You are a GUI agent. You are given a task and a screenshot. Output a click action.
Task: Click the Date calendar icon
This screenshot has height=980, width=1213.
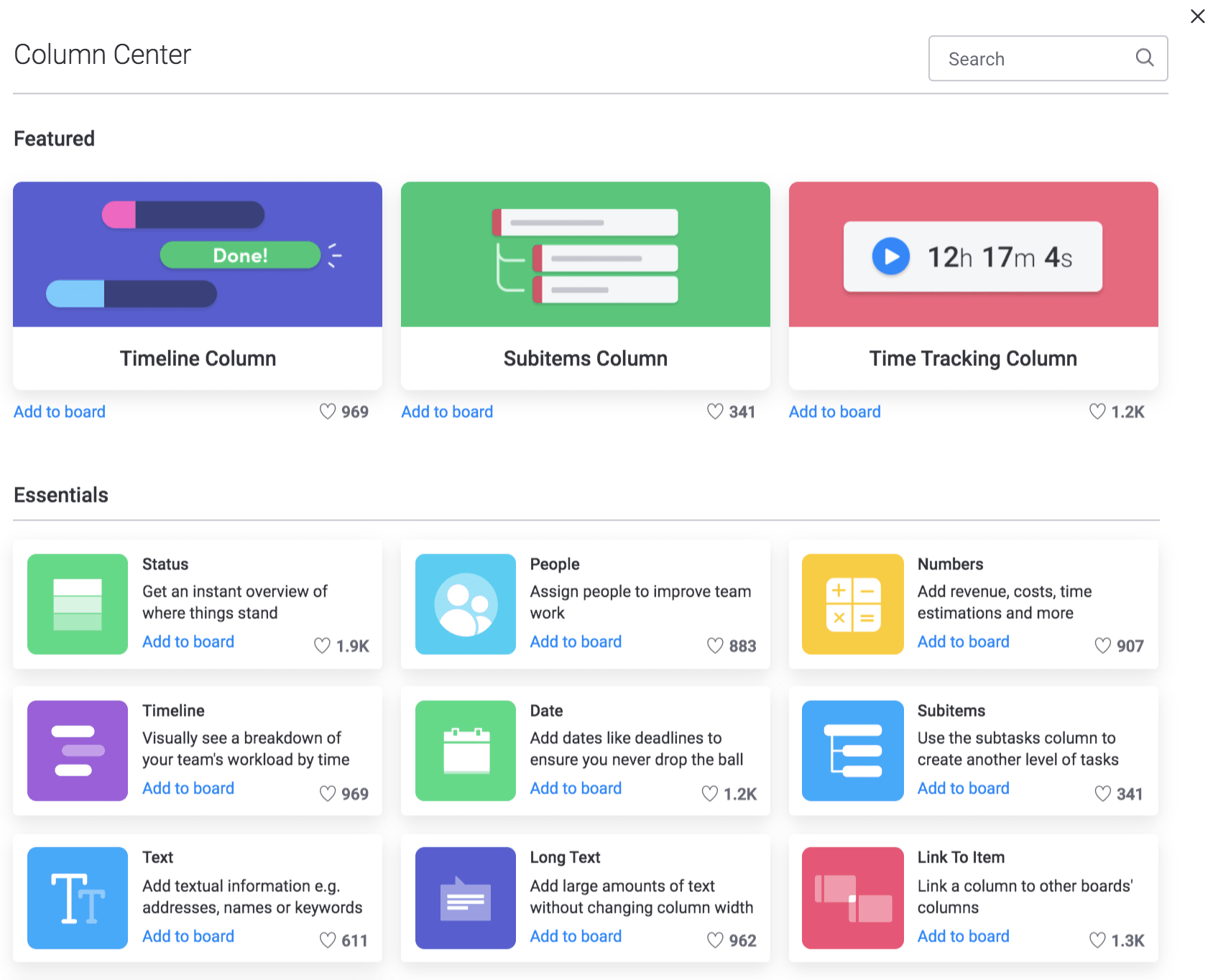pos(465,751)
